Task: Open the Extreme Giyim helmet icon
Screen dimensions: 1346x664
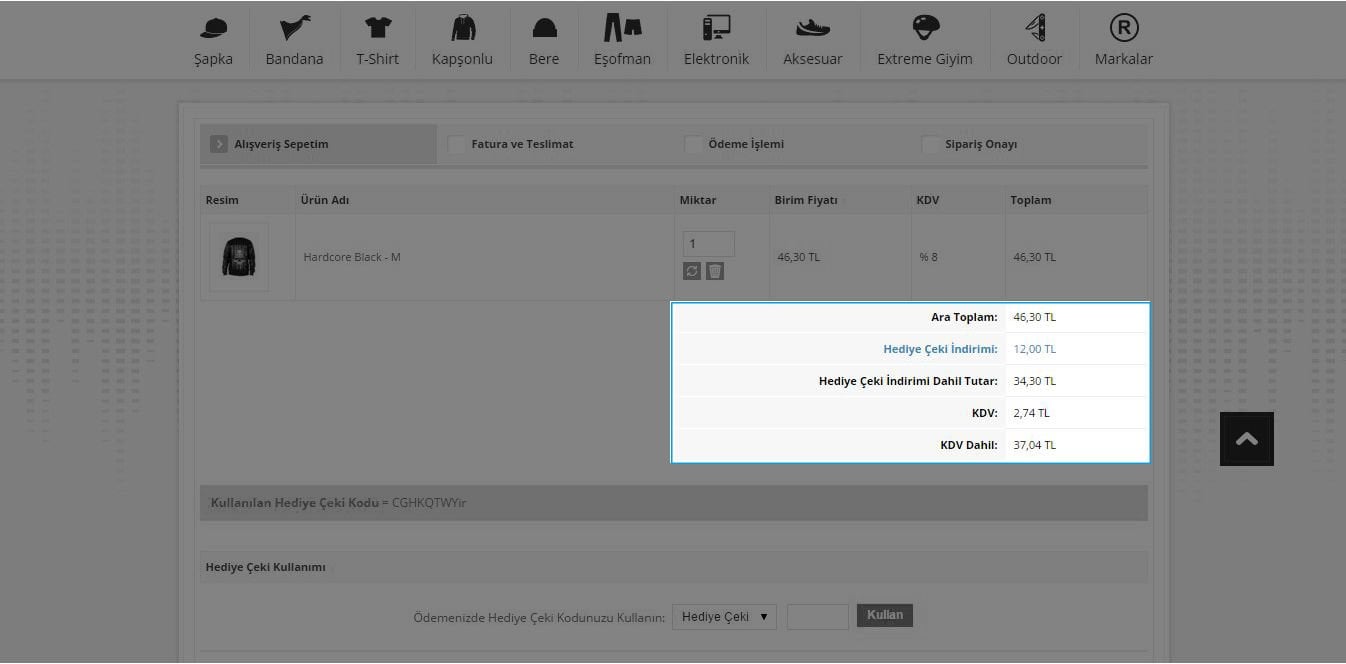Action: pyautogui.click(x=925, y=27)
